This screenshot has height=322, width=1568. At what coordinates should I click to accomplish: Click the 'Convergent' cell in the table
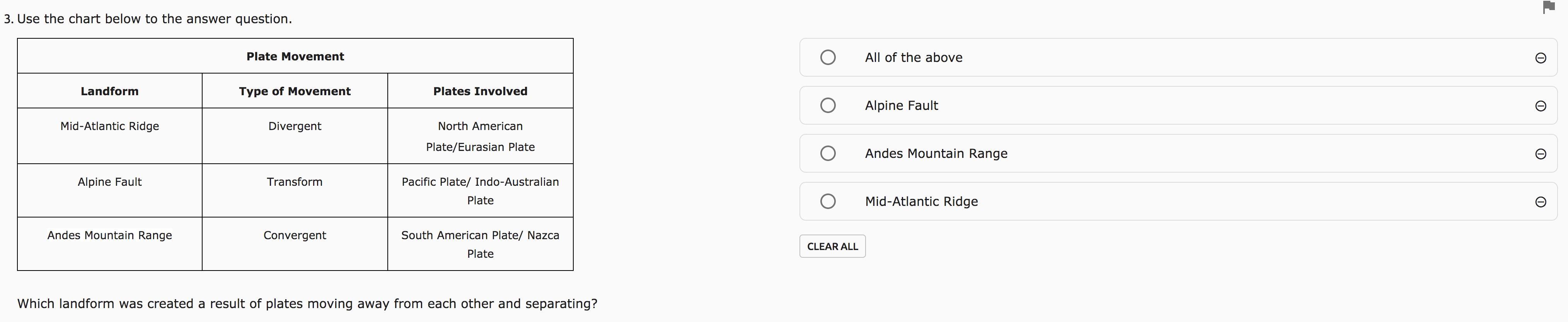click(x=295, y=235)
